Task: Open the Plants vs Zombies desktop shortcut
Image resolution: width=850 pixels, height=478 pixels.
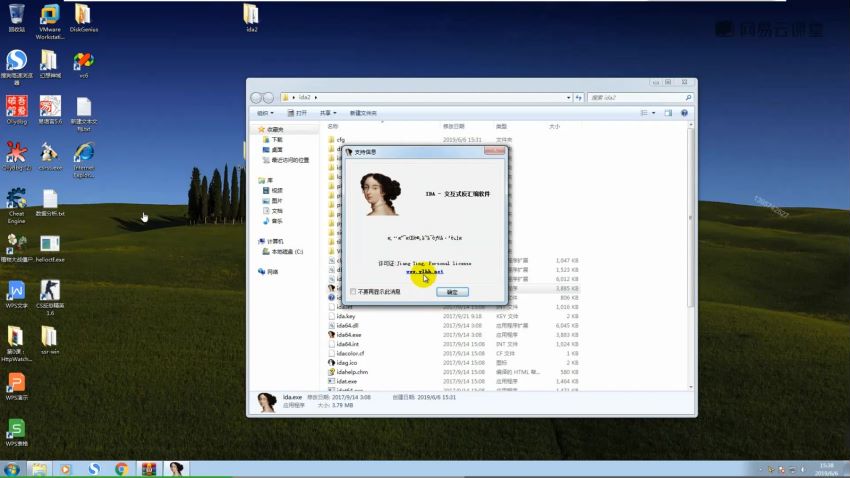Action: pos(16,249)
